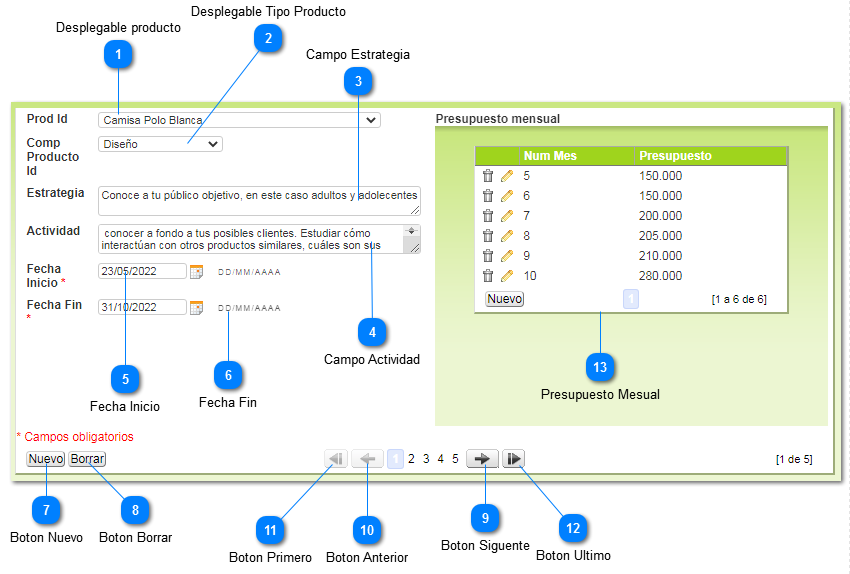850x574 pixels.
Task: Click the 200.000 budget value
Action: point(660,216)
